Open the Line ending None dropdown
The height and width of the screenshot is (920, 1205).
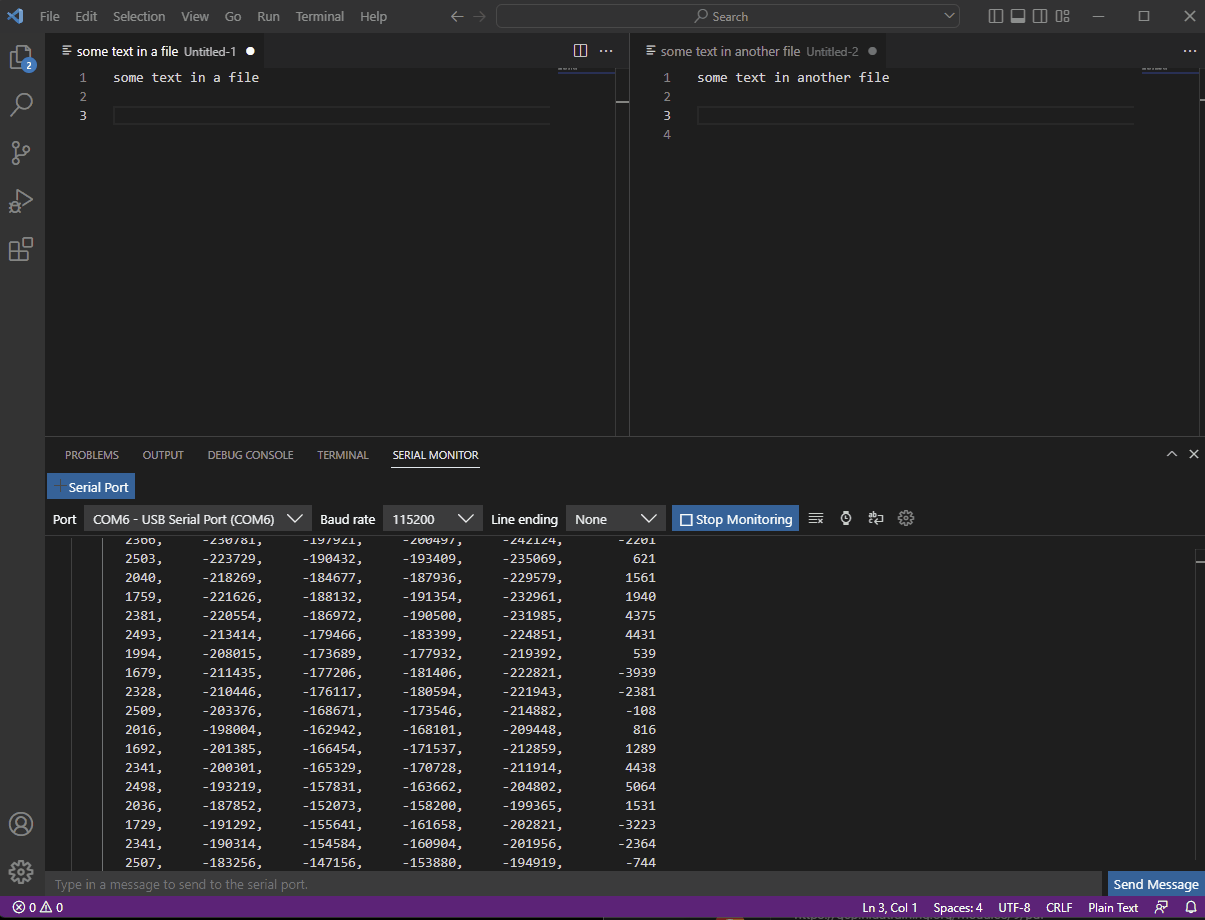[615, 519]
